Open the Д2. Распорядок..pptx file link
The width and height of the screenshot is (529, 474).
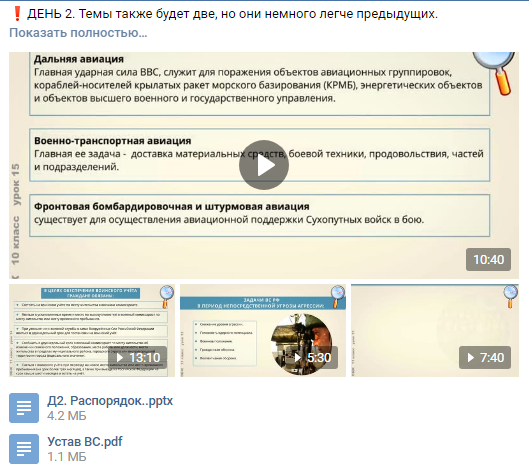click(x=110, y=401)
